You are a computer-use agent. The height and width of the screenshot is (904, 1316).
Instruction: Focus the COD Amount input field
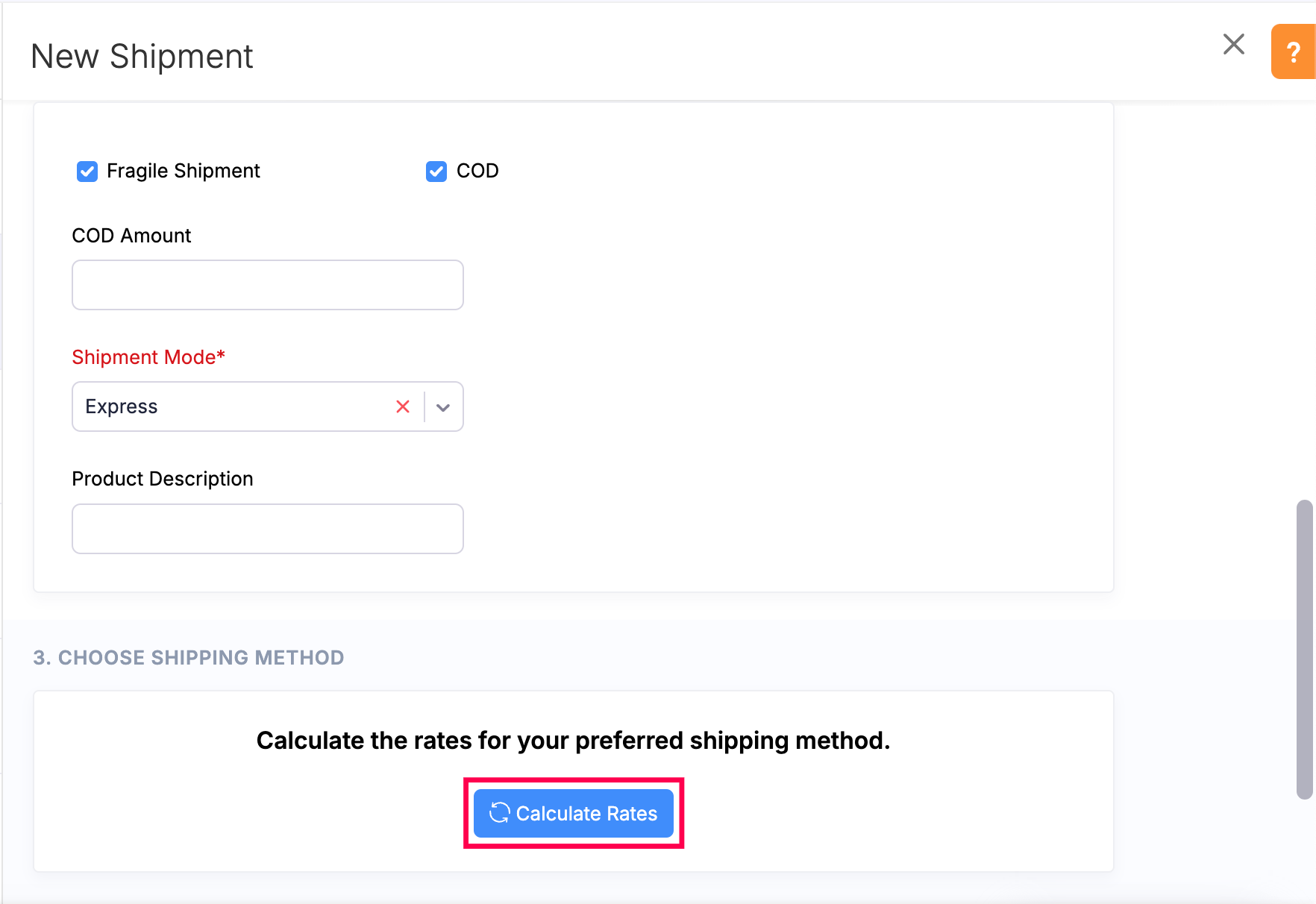267,285
